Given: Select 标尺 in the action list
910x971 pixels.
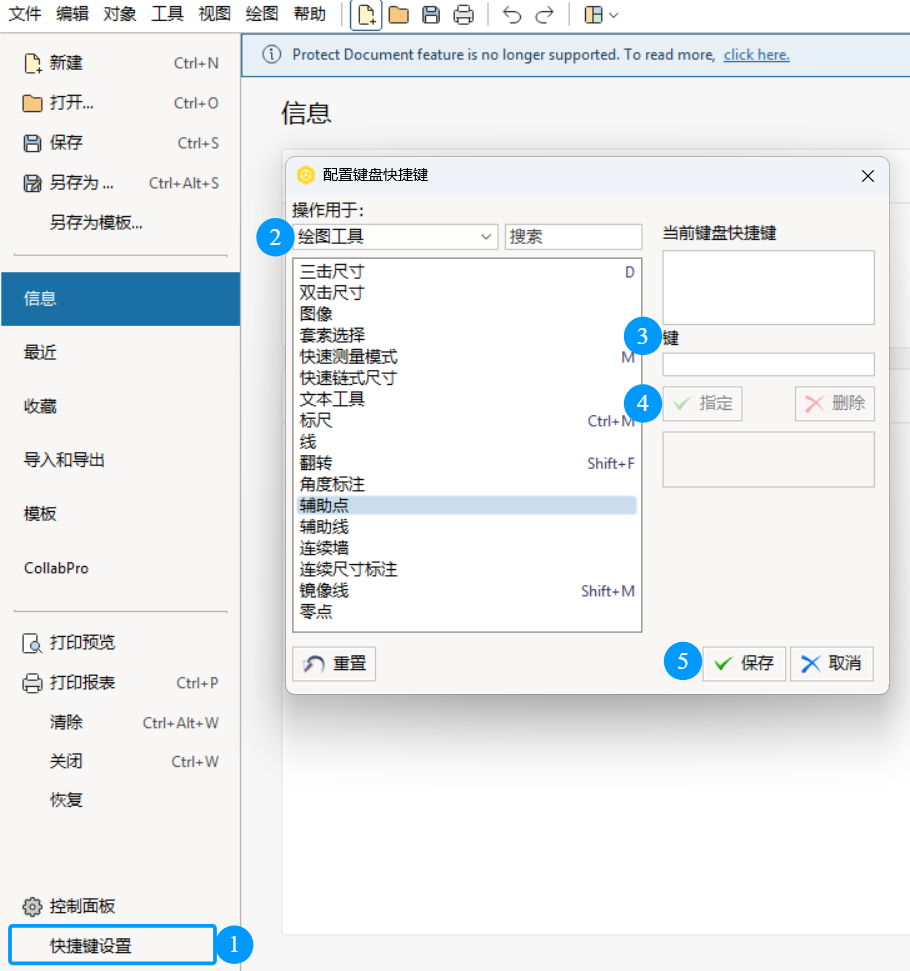Looking at the screenshot, I should [x=467, y=420].
